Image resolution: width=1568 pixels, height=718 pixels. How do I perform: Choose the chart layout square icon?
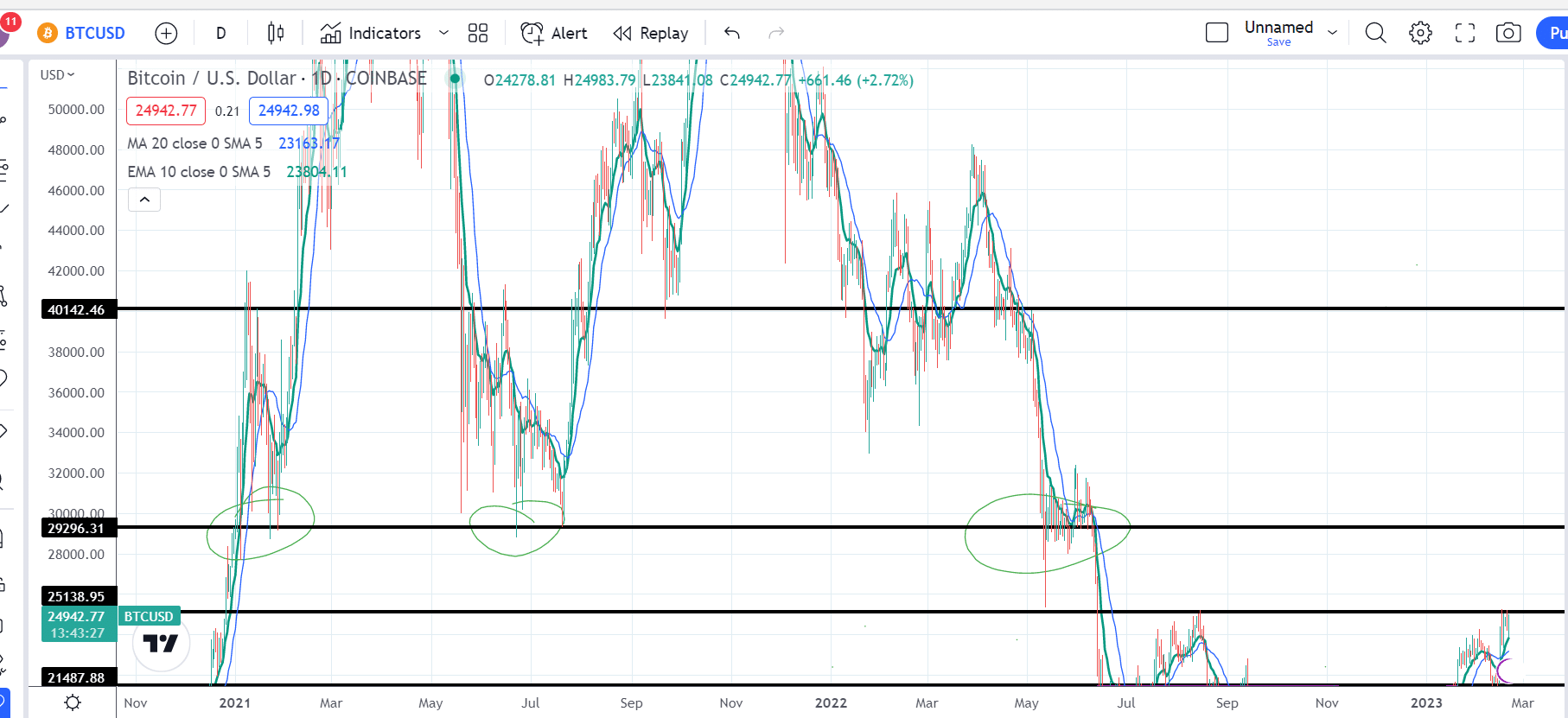click(1217, 33)
